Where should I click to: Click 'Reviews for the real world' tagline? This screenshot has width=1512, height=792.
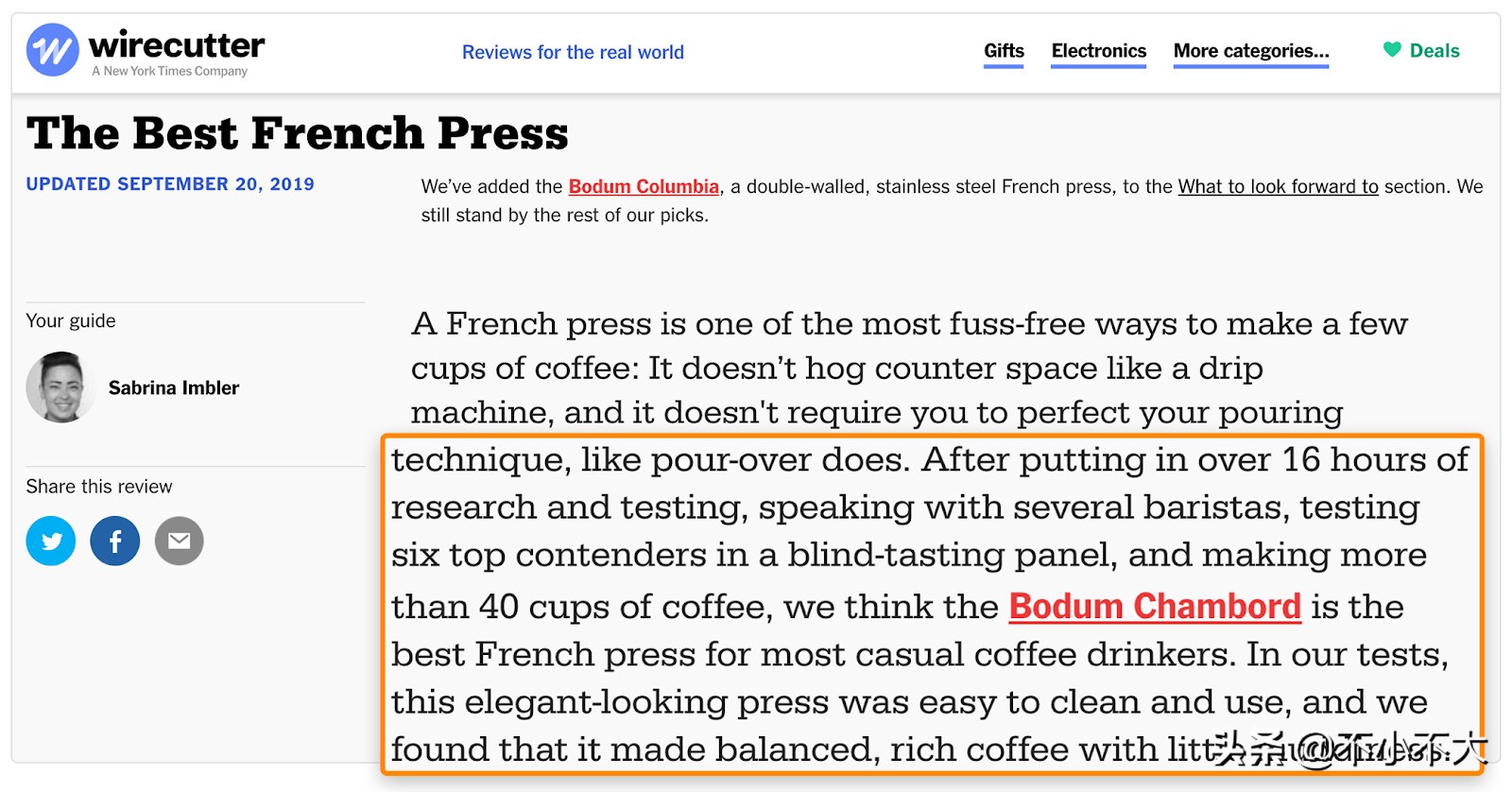click(x=573, y=52)
